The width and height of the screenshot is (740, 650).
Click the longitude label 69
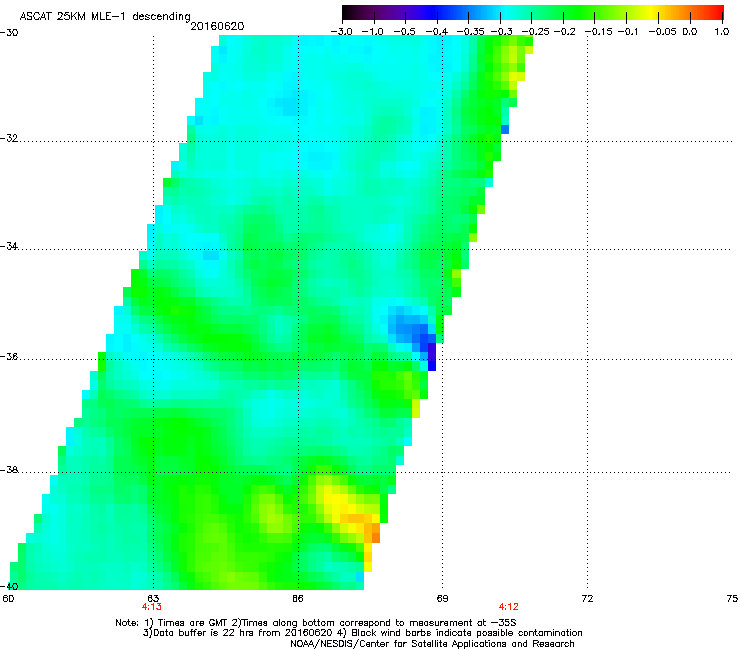pos(442,599)
